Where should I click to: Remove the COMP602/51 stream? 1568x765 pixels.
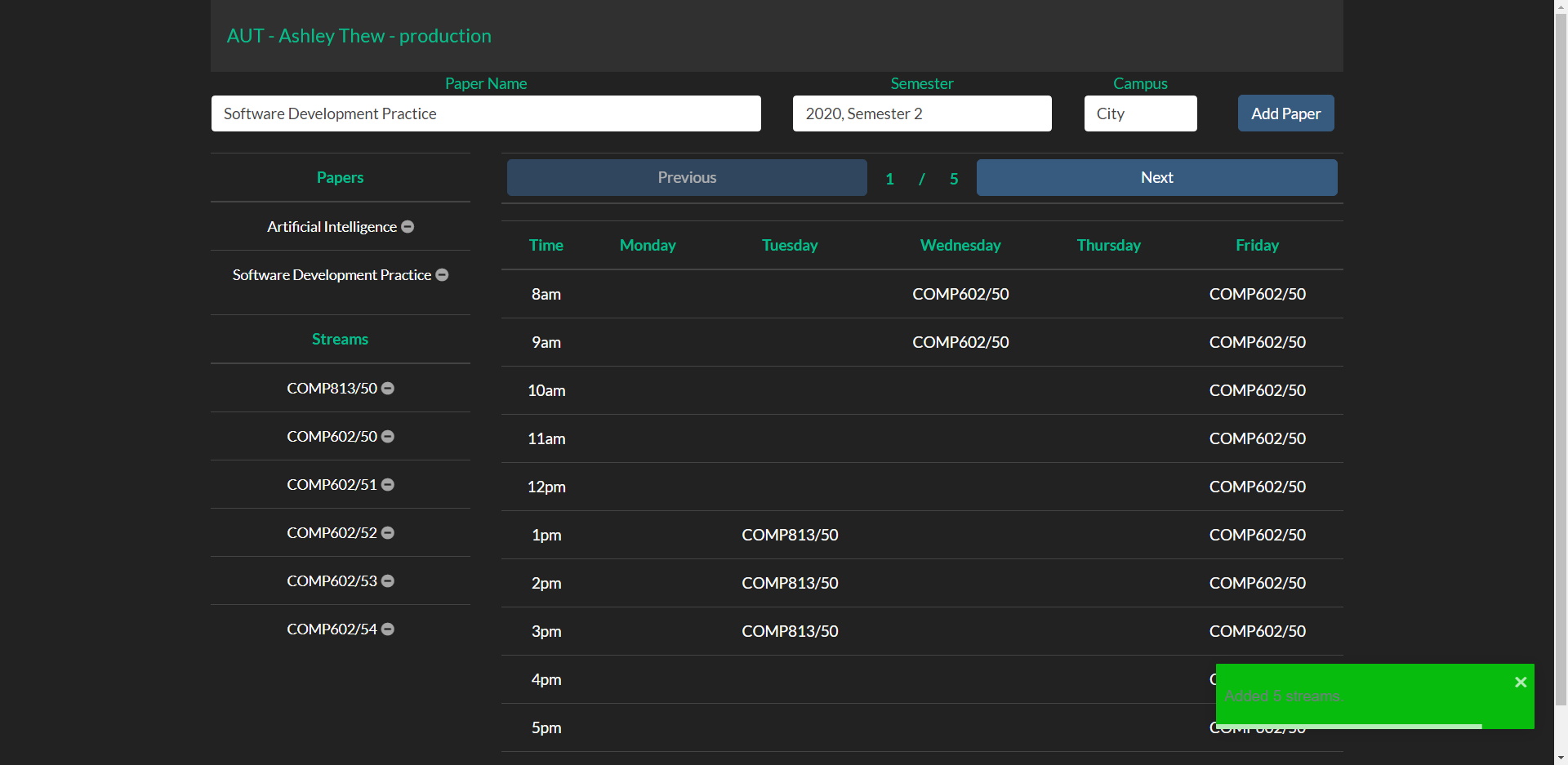(x=387, y=484)
